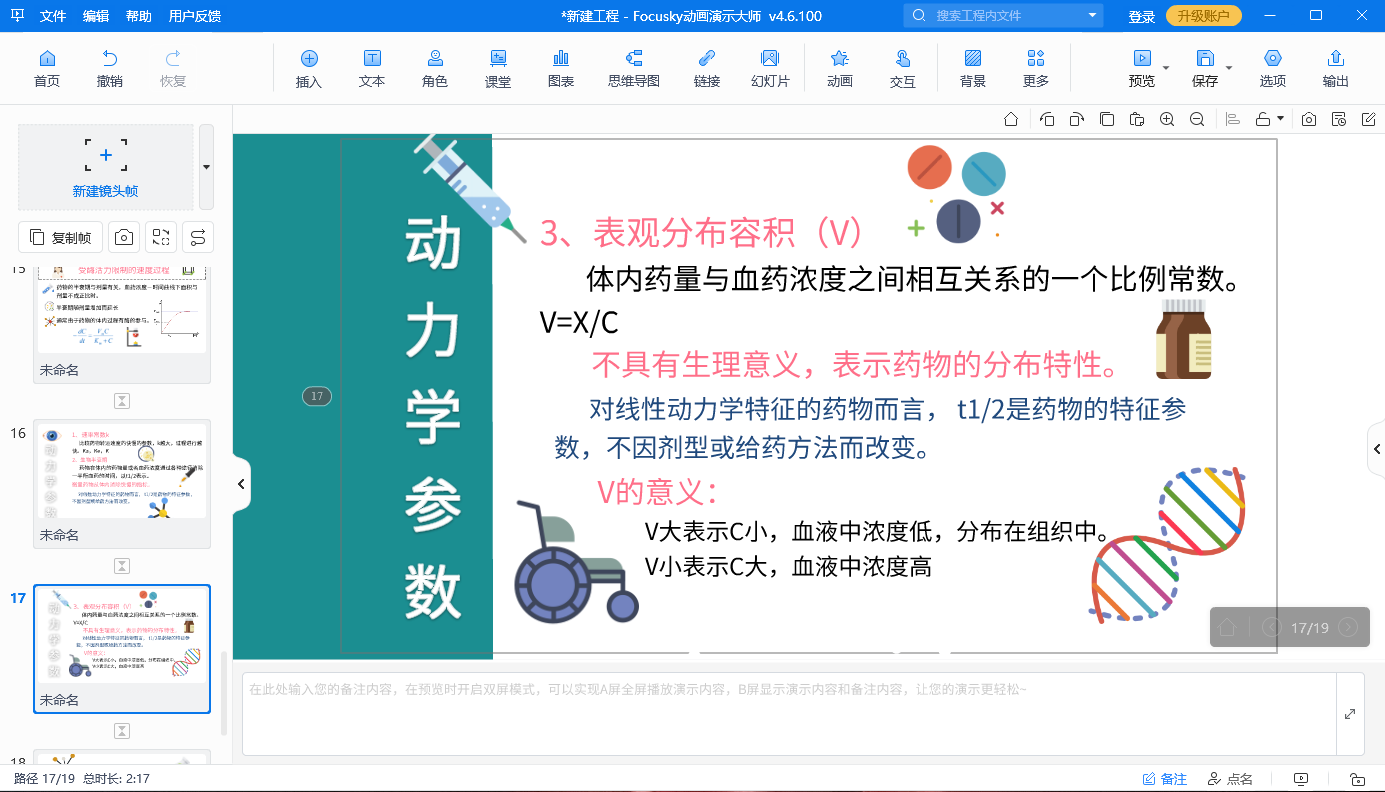The height and width of the screenshot is (792, 1385).
Task: Open the 思维导图 mind map tool
Action: [634, 69]
